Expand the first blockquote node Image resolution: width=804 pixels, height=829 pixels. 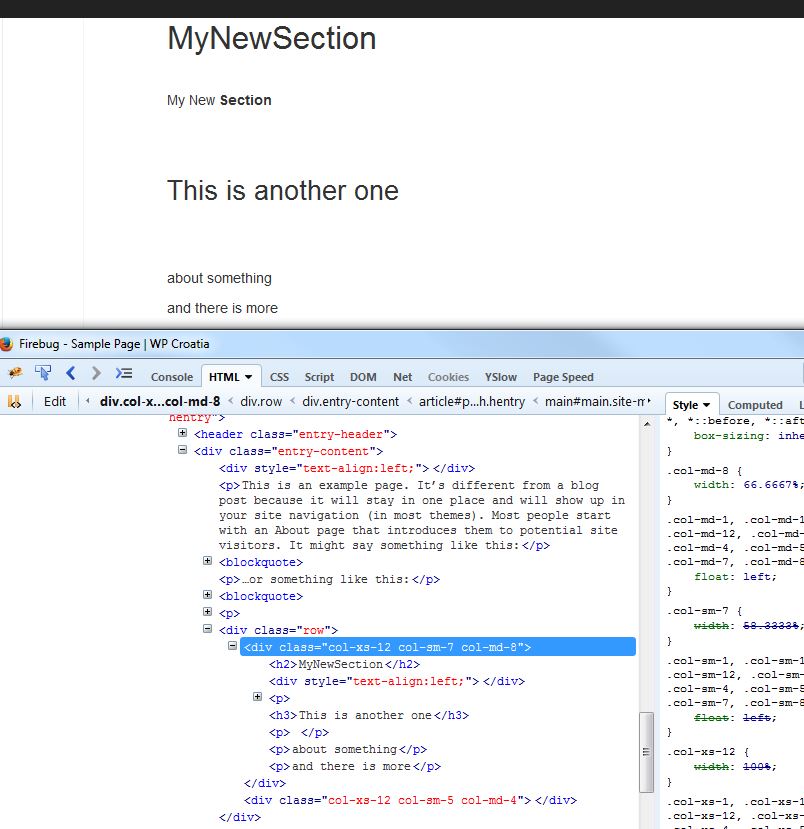point(208,561)
